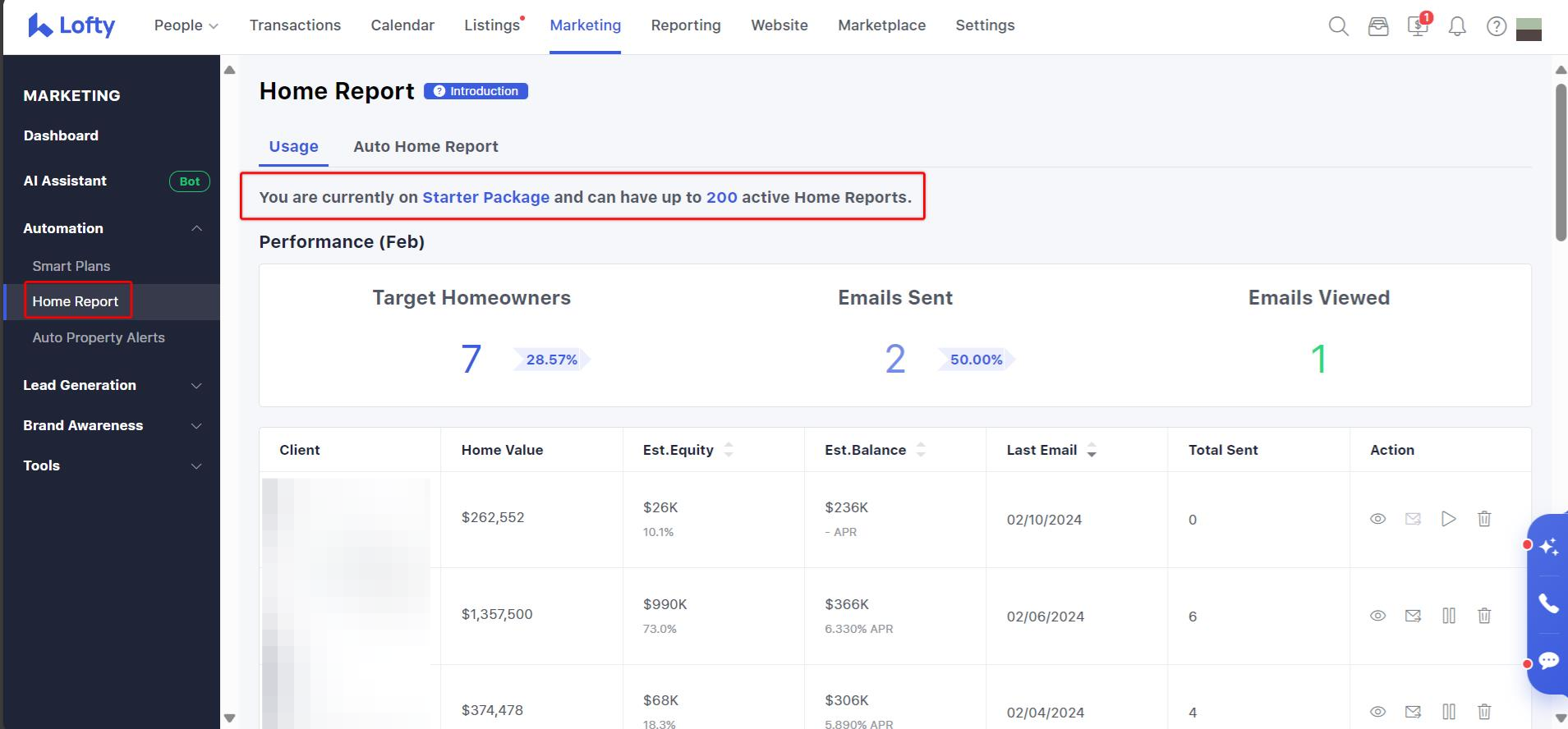1568x729 pixels.
Task: Open the floating chat bubble icon
Action: pyautogui.click(x=1548, y=661)
